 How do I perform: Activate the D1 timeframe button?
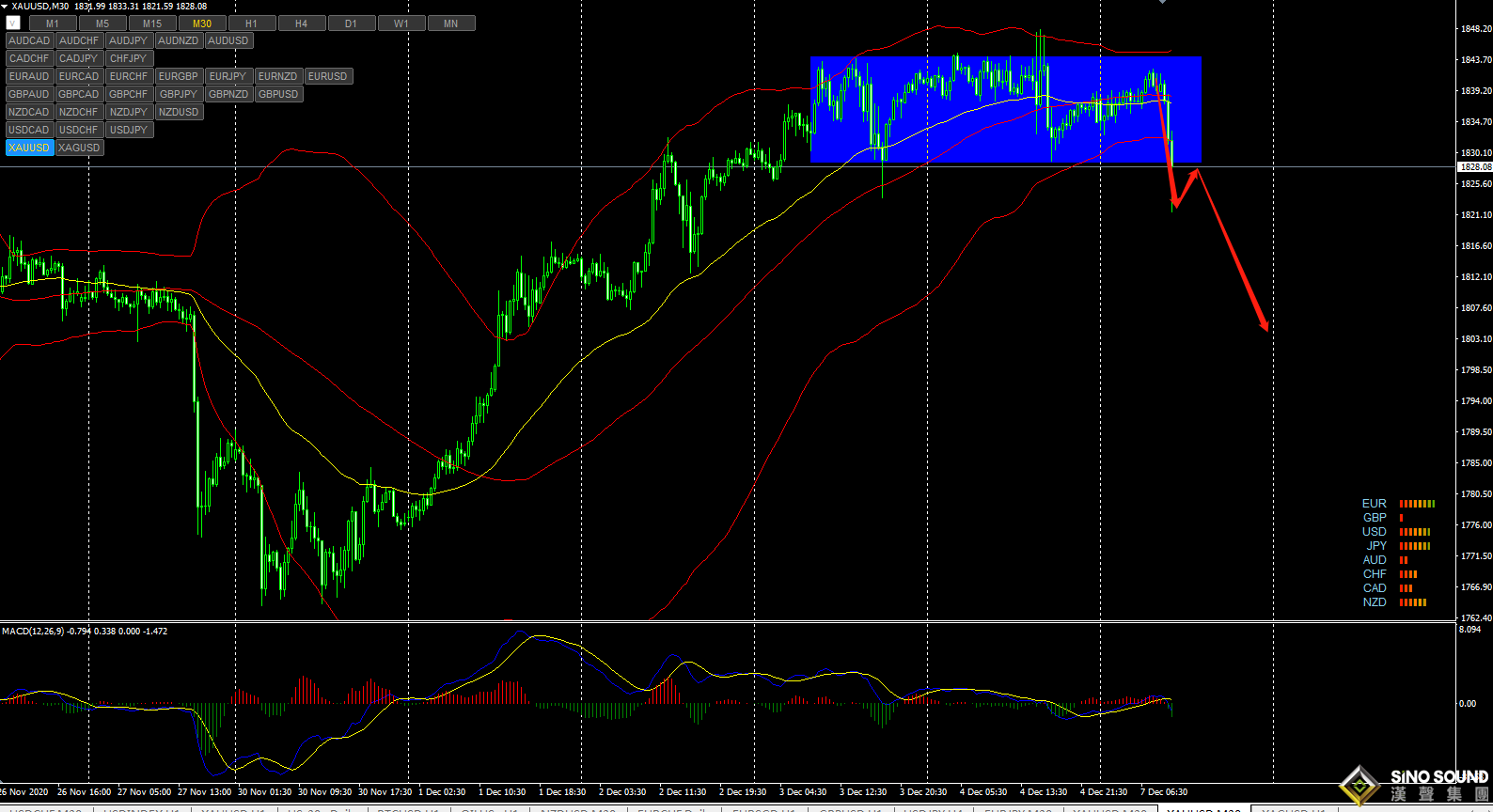[351, 23]
